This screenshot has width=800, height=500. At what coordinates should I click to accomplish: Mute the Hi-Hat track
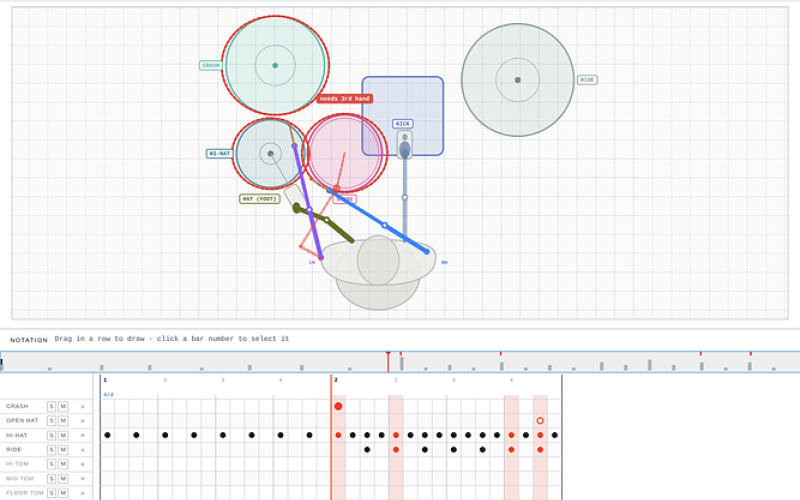click(x=63, y=435)
